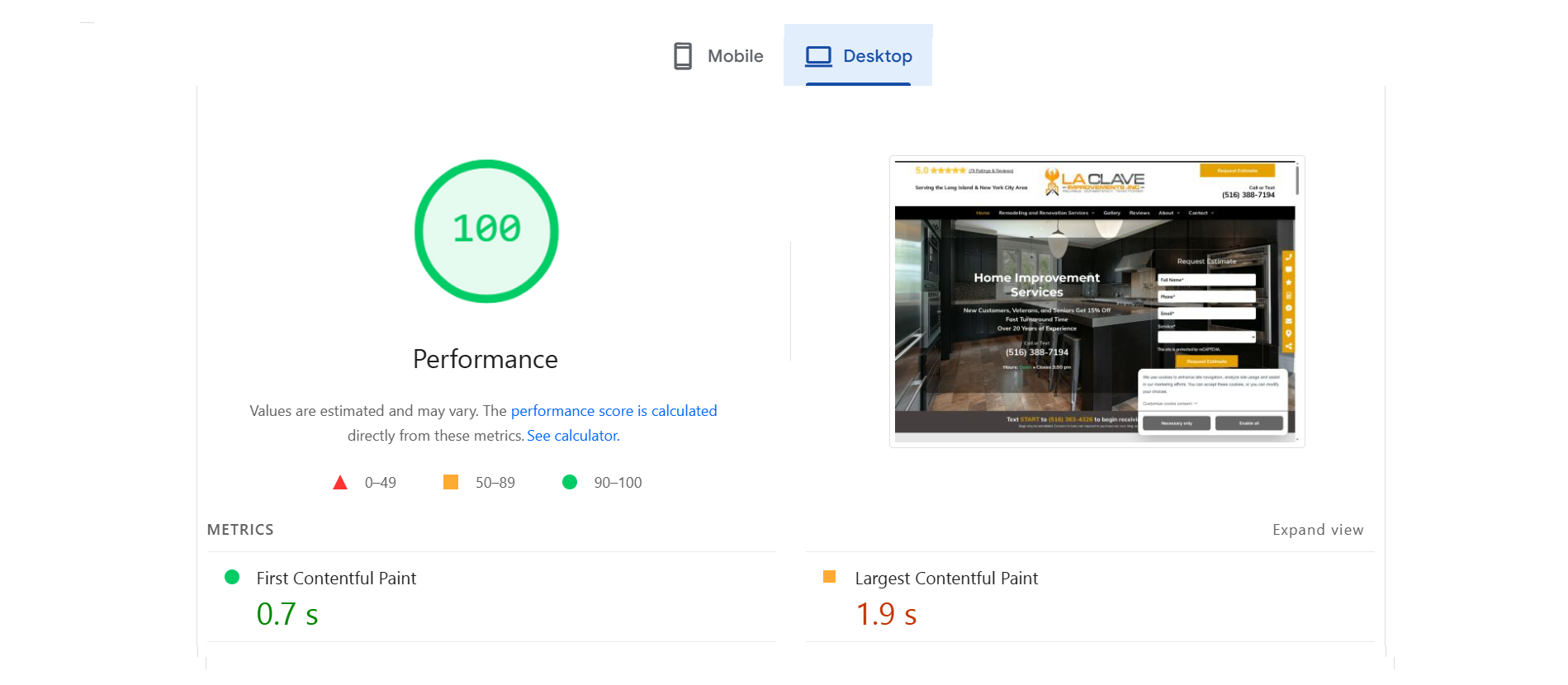The width and height of the screenshot is (1568, 685).
Task: Select the Desktop tab label
Action: pos(877,56)
